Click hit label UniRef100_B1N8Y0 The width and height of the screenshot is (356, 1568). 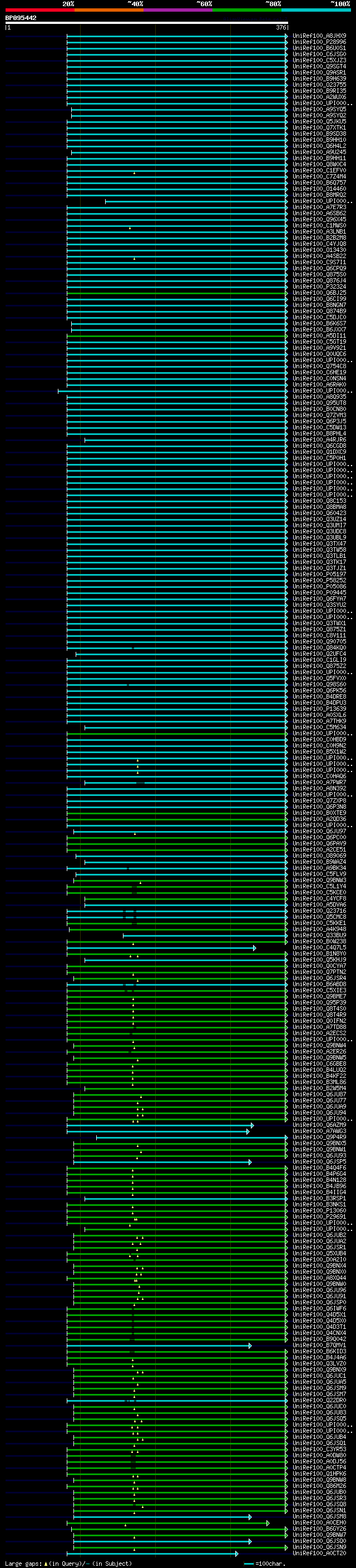pyautogui.click(x=319, y=954)
